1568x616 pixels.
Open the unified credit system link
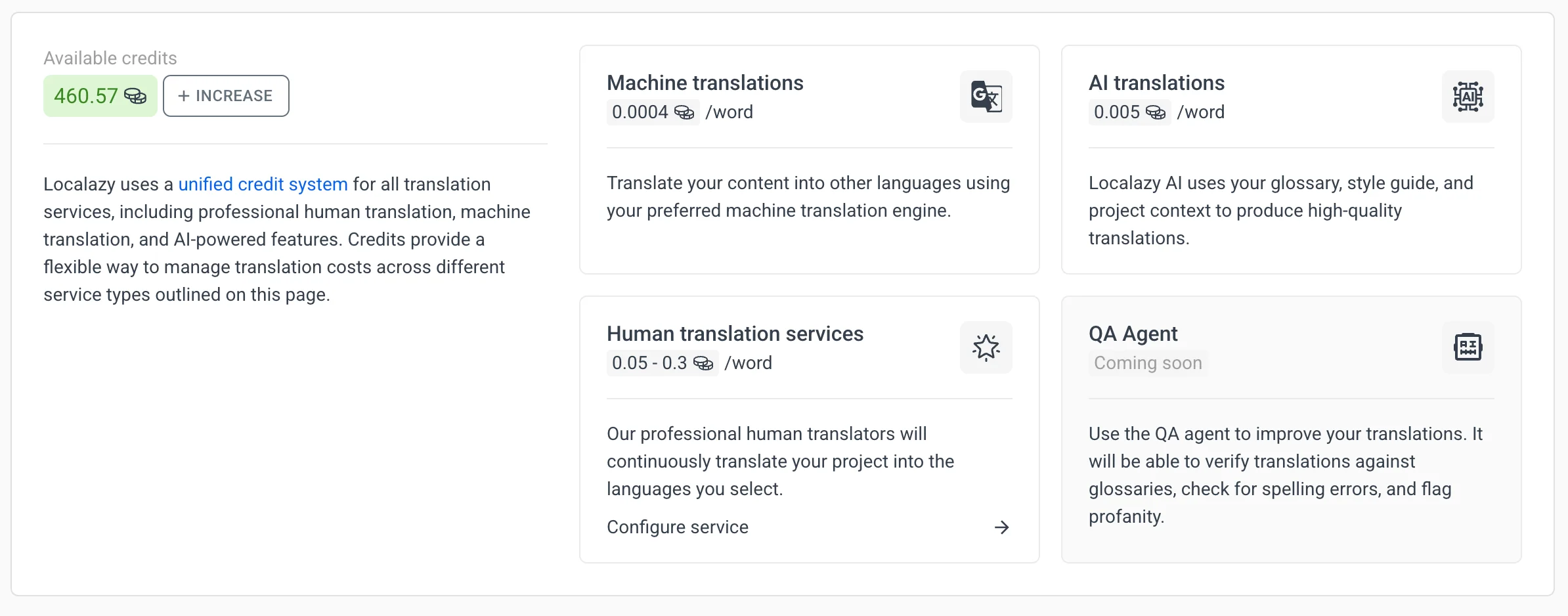[x=263, y=185]
